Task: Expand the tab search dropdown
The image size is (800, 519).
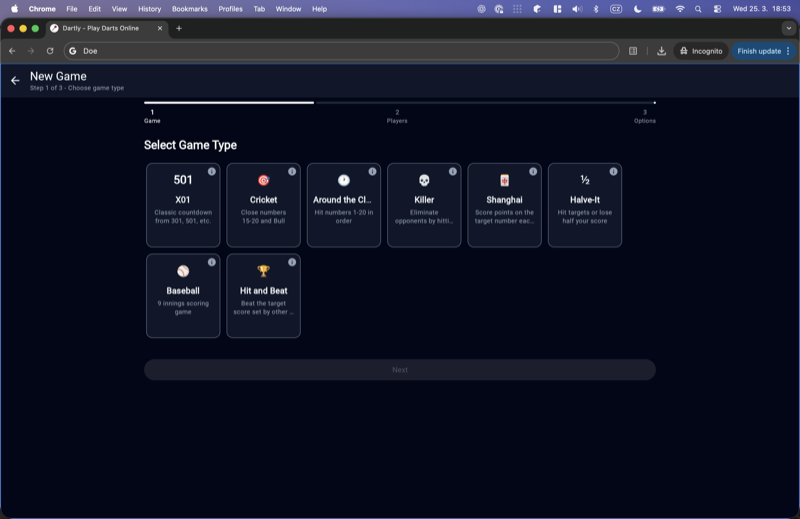Action: click(789, 29)
